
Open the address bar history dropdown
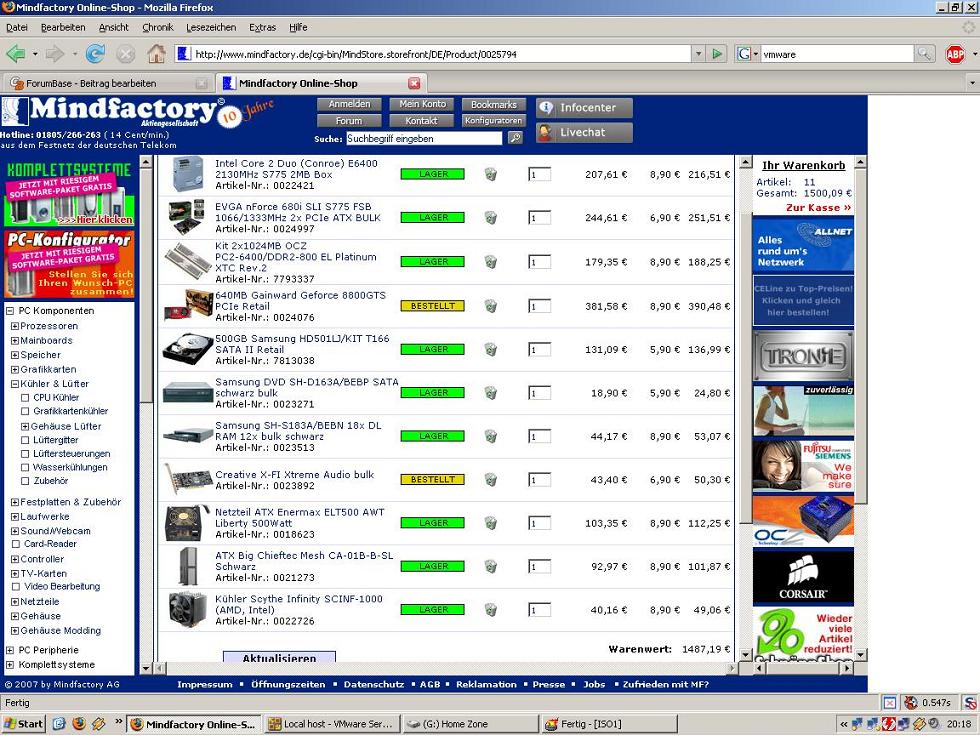tap(699, 54)
